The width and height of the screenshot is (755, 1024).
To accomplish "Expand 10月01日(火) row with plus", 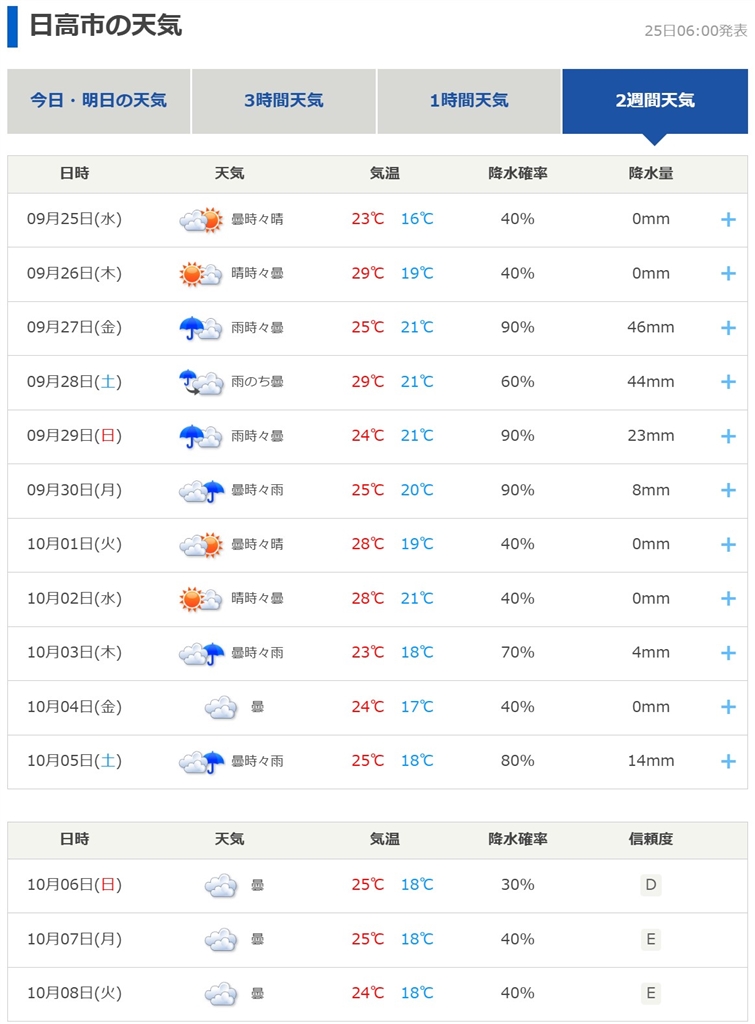I will [728, 544].
